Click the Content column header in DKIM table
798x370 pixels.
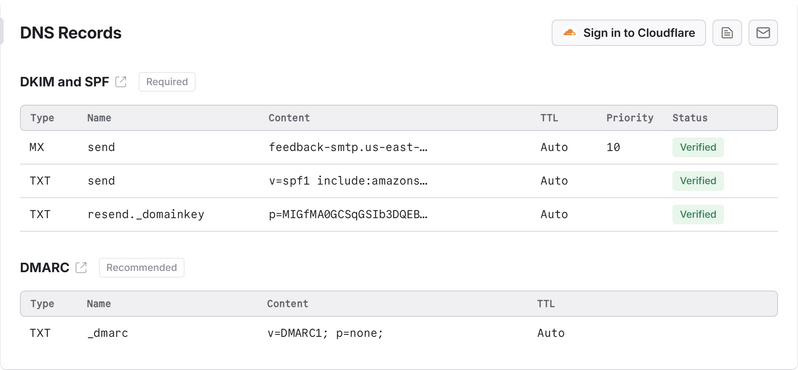pyautogui.click(x=289, y=118)
